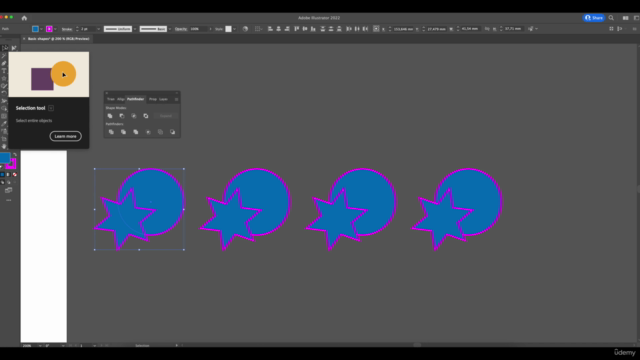This screenshot has width=640, height=360.
Task: Open Arrange Documents icon at top right
Action: 625,18
